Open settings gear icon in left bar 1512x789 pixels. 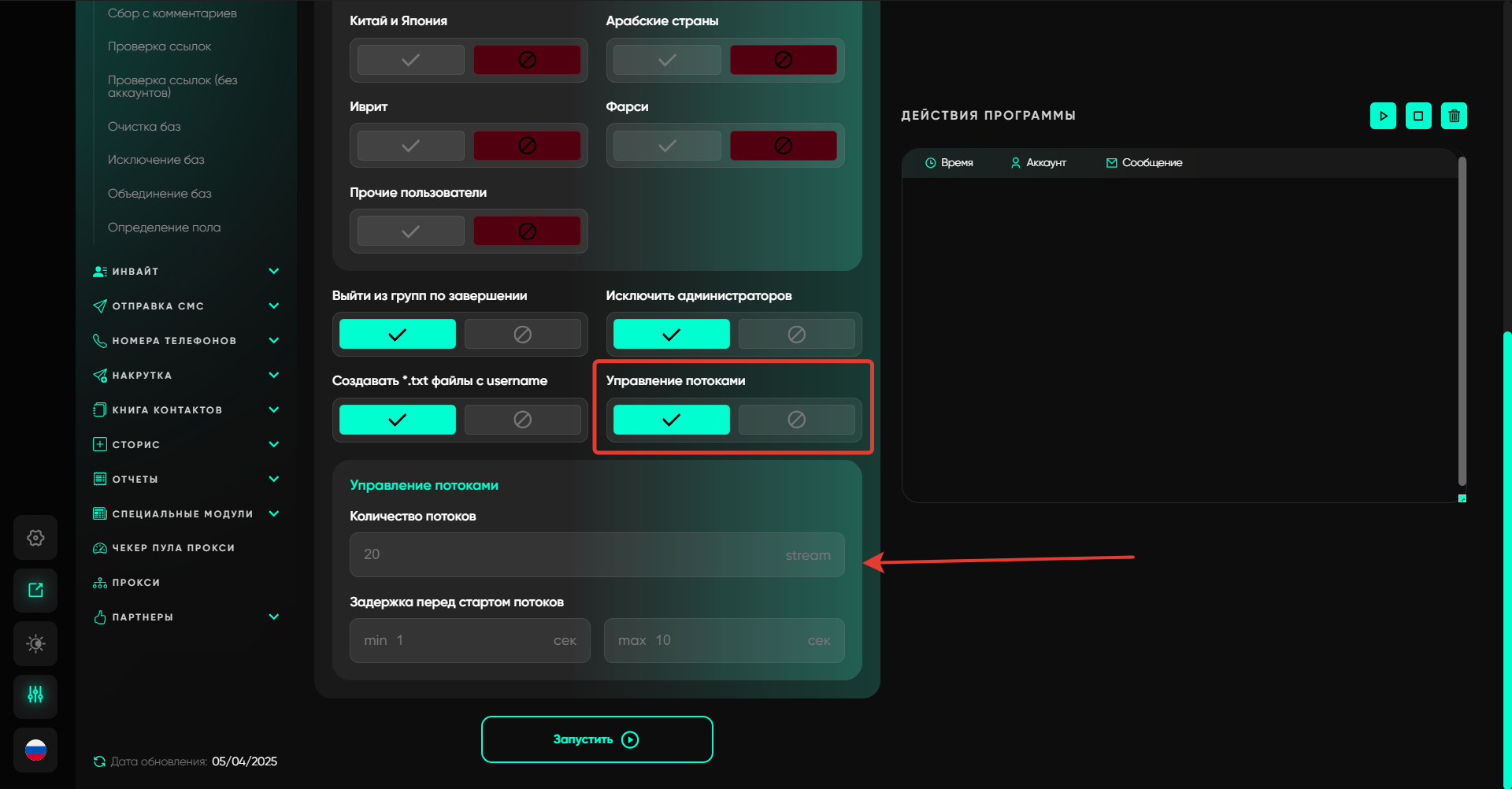35,538
